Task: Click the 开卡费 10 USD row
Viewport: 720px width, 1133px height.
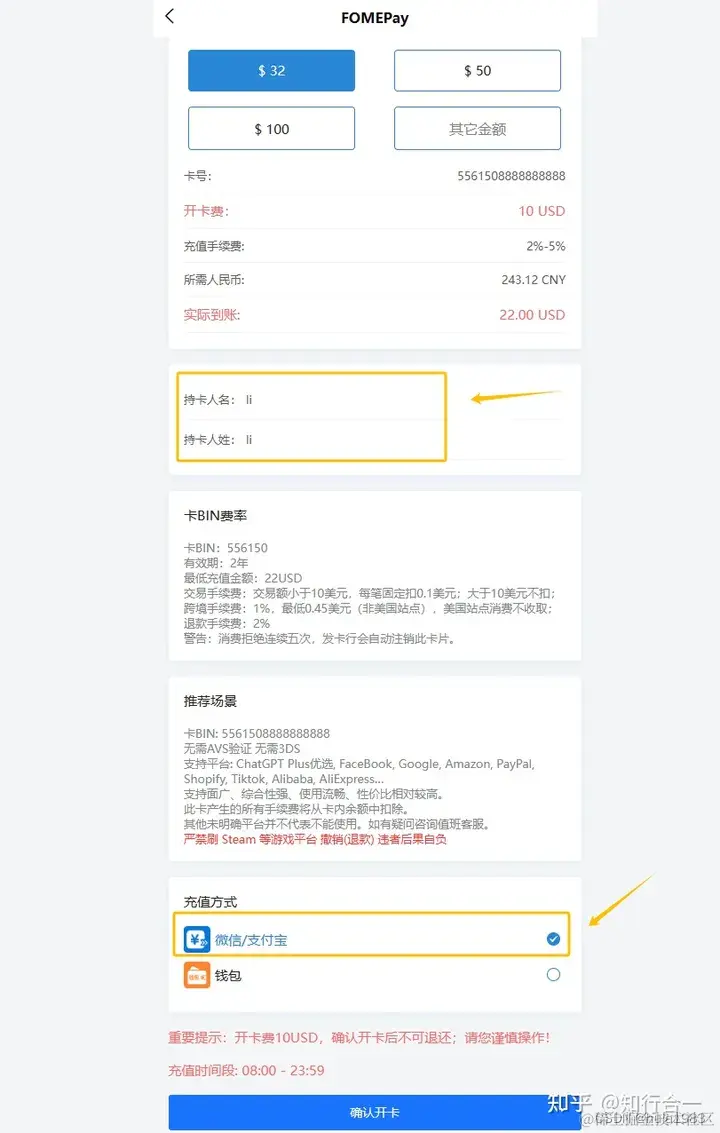Action: 374,211
